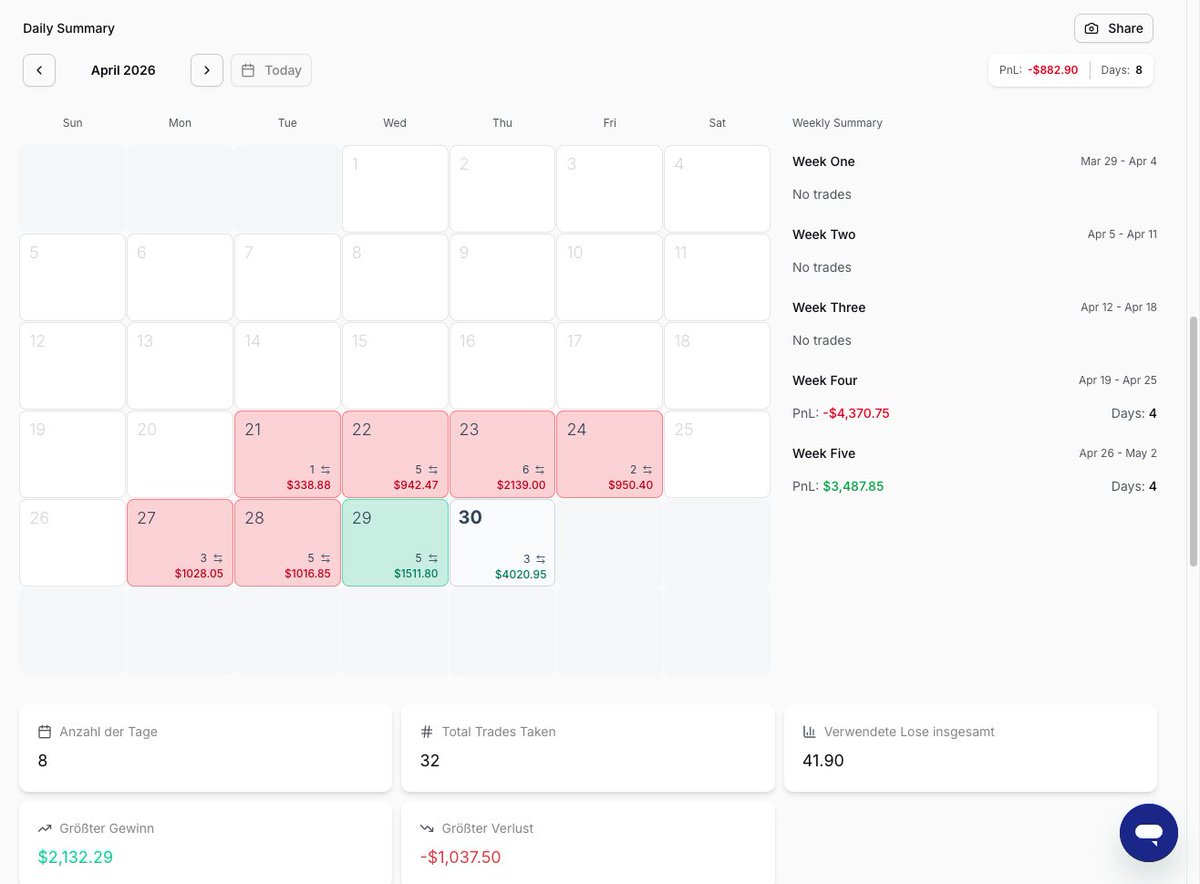Click the trades icon on April 28

pos(325,559)
